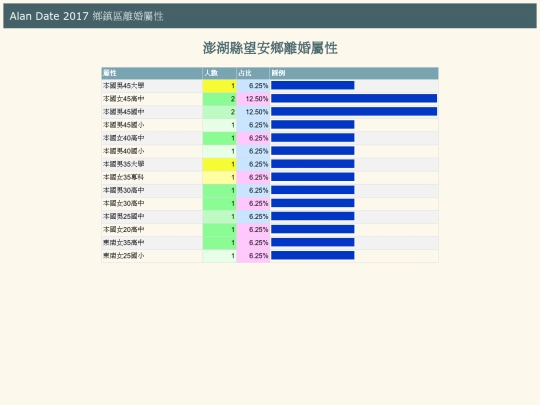540x405 pixels.
Task: Select the row label 本國男30高中
Action: (123, 190)
